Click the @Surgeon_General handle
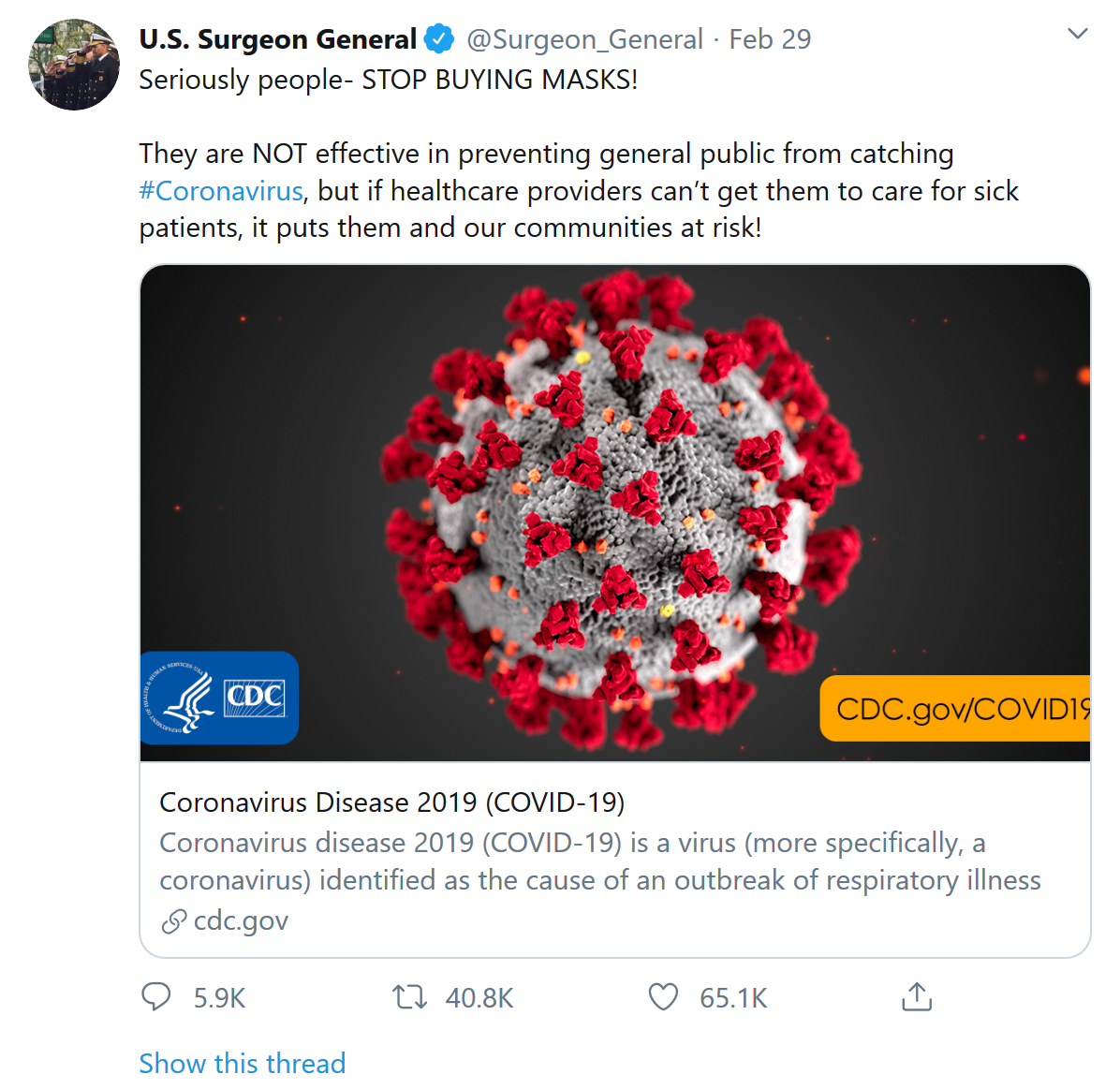Screen dimensions: 1120x1089 [x=584, y=39]
